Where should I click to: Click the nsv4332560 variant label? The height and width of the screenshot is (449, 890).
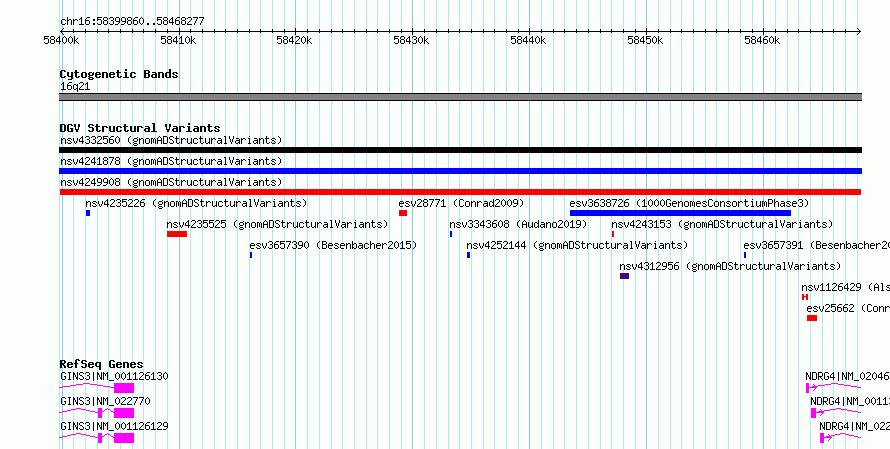171,140
